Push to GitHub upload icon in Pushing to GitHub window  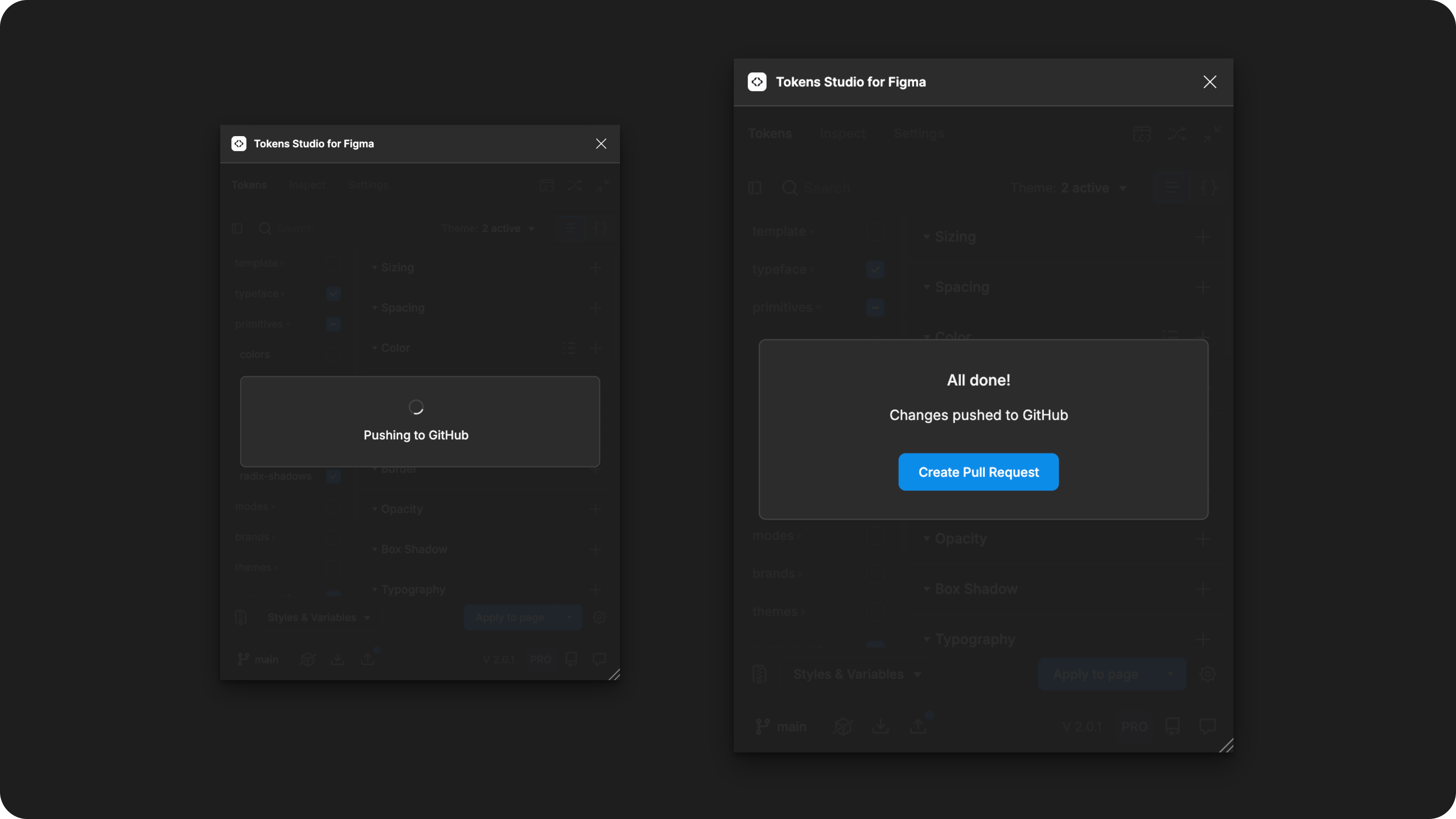pos(367,659)
